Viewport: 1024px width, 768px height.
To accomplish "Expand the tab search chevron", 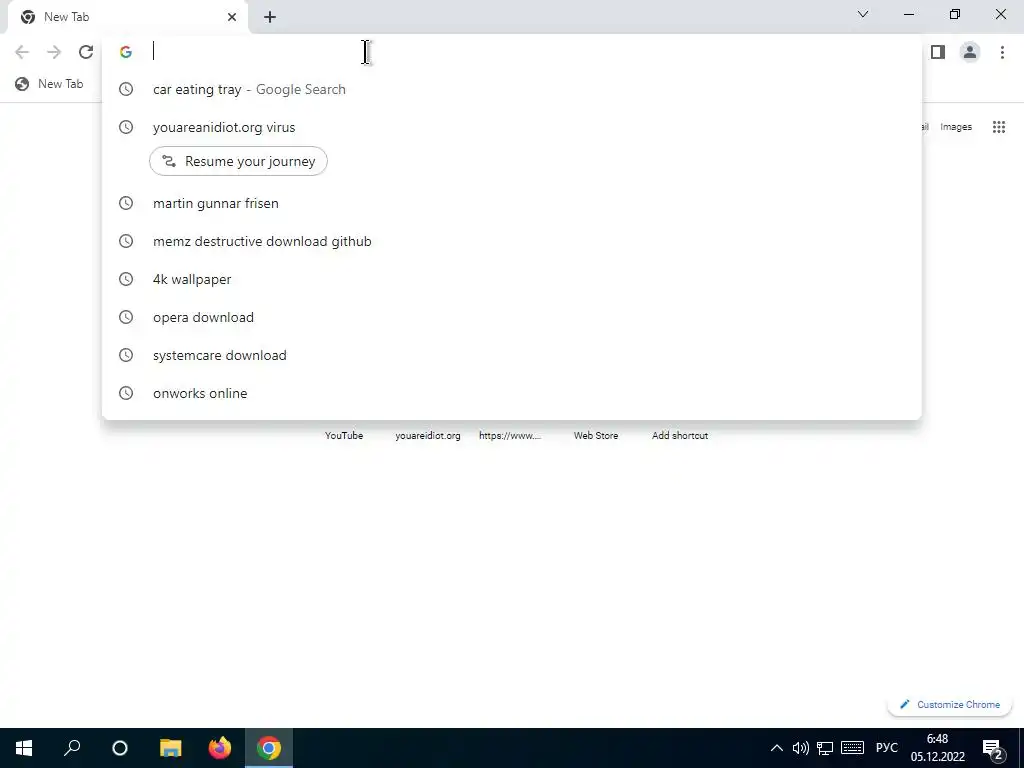I will (x=863, y=14).
